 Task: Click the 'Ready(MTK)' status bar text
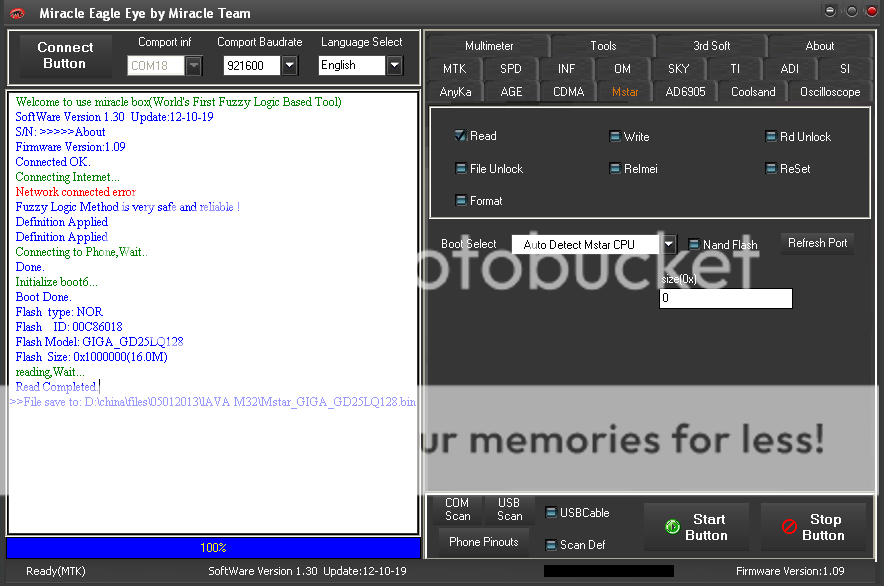click(56, 571)
